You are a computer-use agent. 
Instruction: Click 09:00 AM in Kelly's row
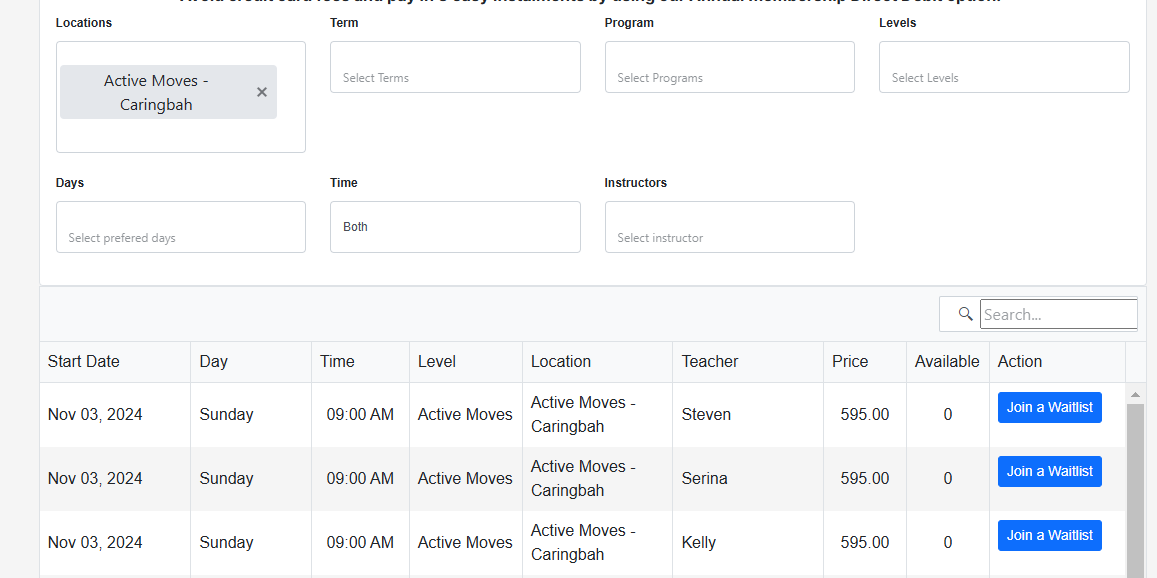(x=360, y=543)
